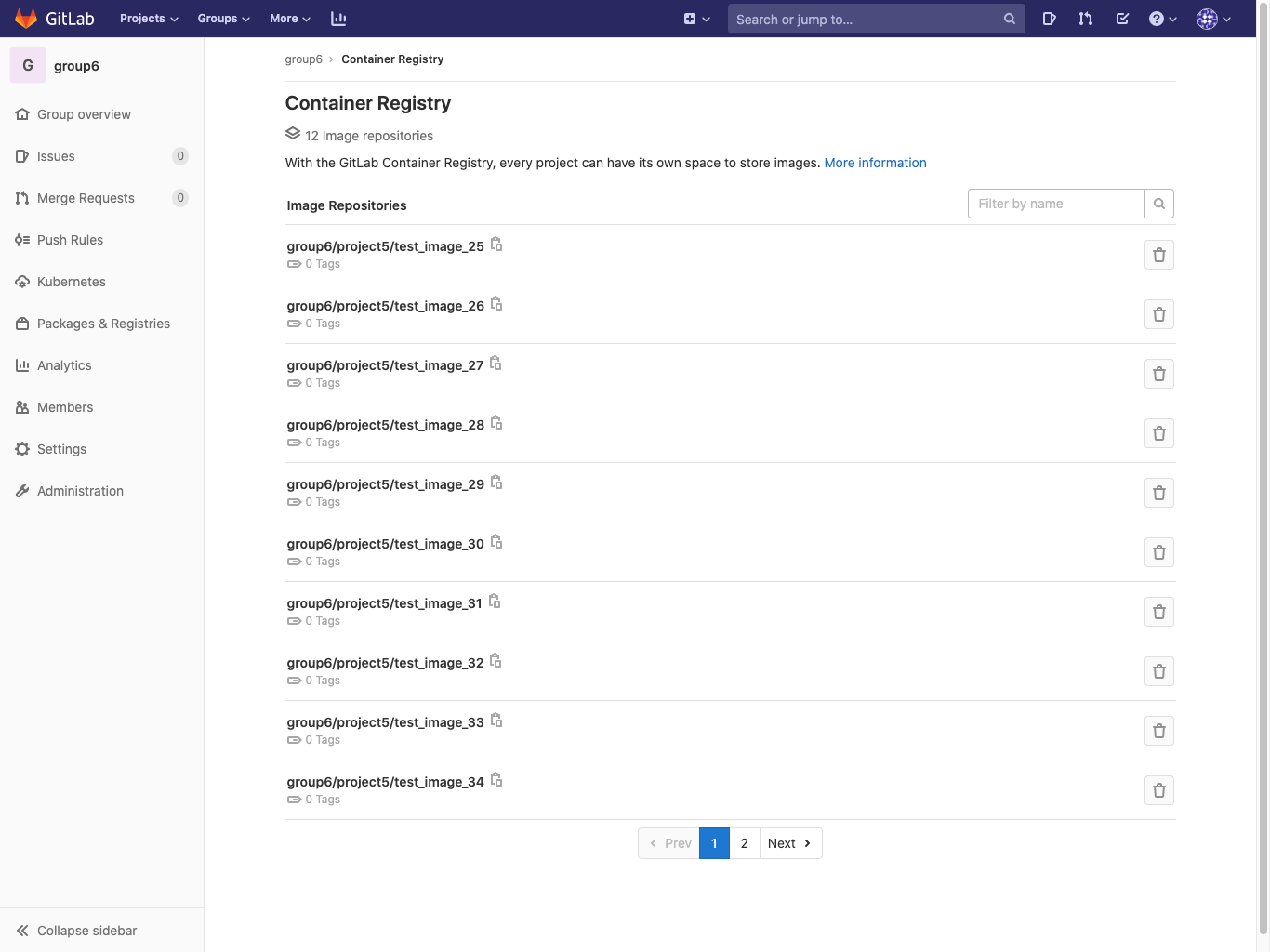Open the analytics chart icon in top bar
The image size is (1270, 952).
338,18
